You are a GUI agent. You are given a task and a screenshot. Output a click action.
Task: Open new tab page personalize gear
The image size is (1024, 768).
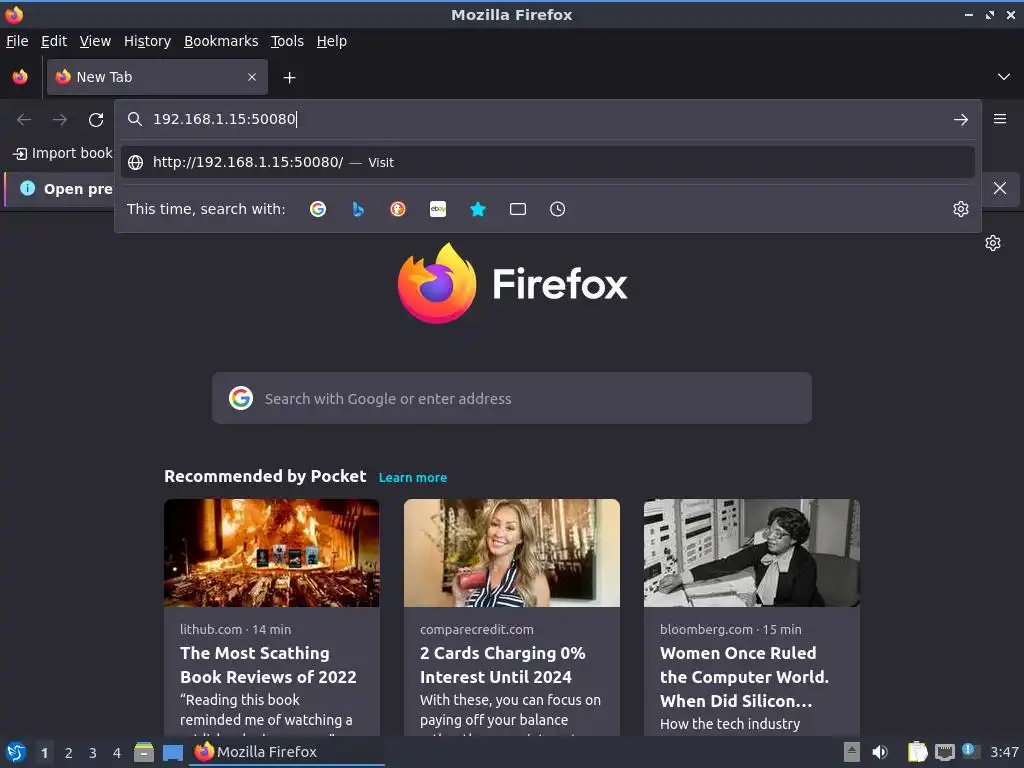[993, 243]
